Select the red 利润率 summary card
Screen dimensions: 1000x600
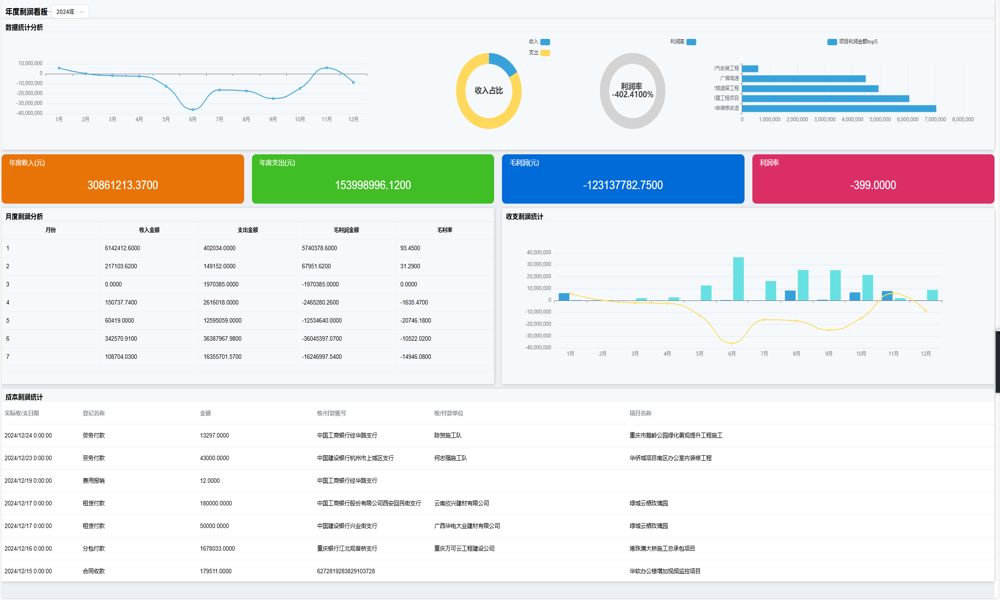[x=872, y=179]
